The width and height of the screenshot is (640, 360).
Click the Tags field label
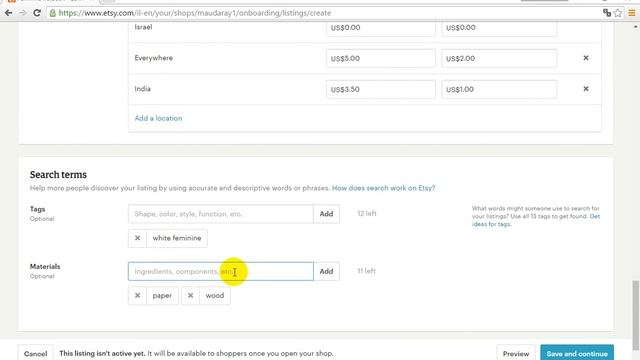pos(38,209)
